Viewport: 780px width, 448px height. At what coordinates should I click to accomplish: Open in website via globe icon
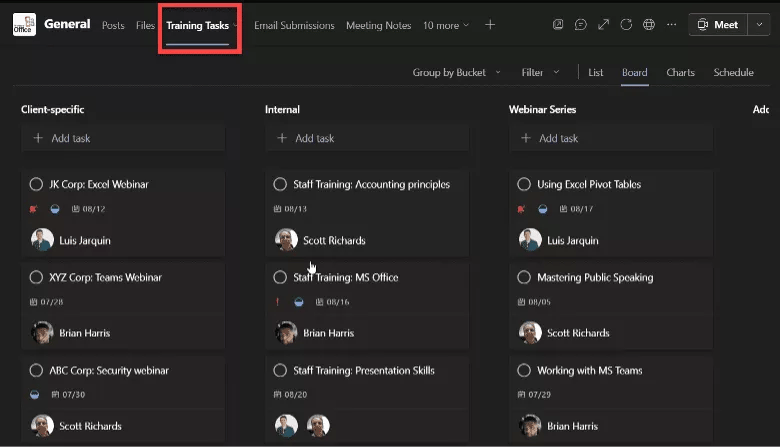pyautogui.click(x=649, y=24)
